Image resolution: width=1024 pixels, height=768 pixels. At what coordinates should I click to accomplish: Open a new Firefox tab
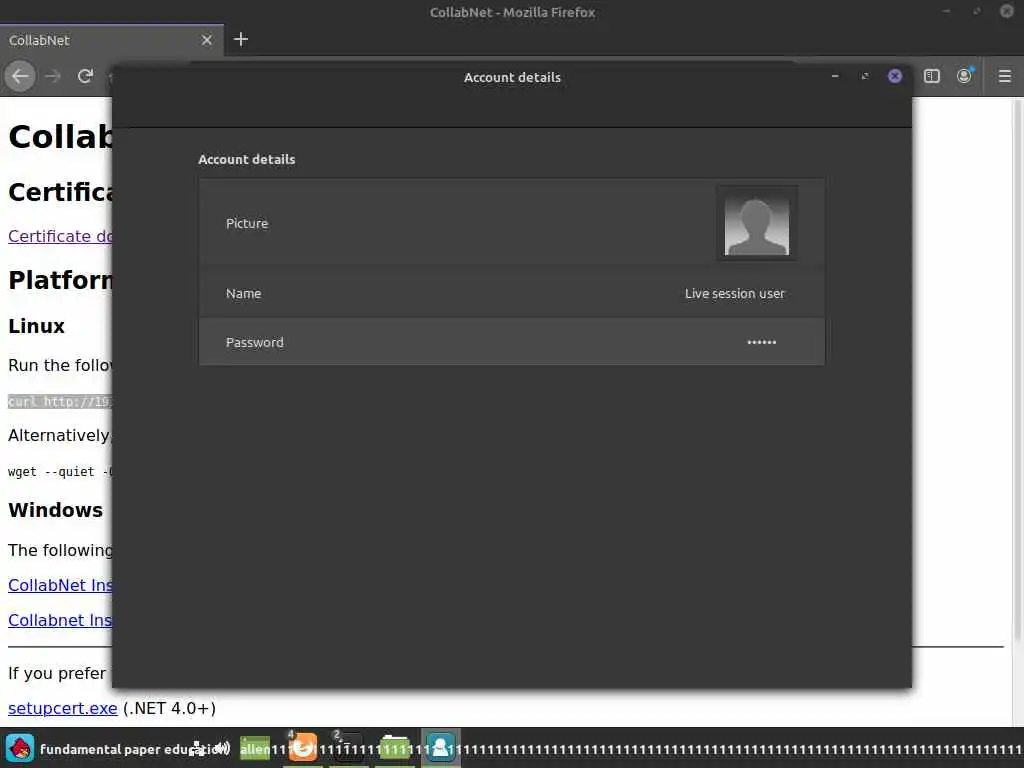click(x=241, y=40)
